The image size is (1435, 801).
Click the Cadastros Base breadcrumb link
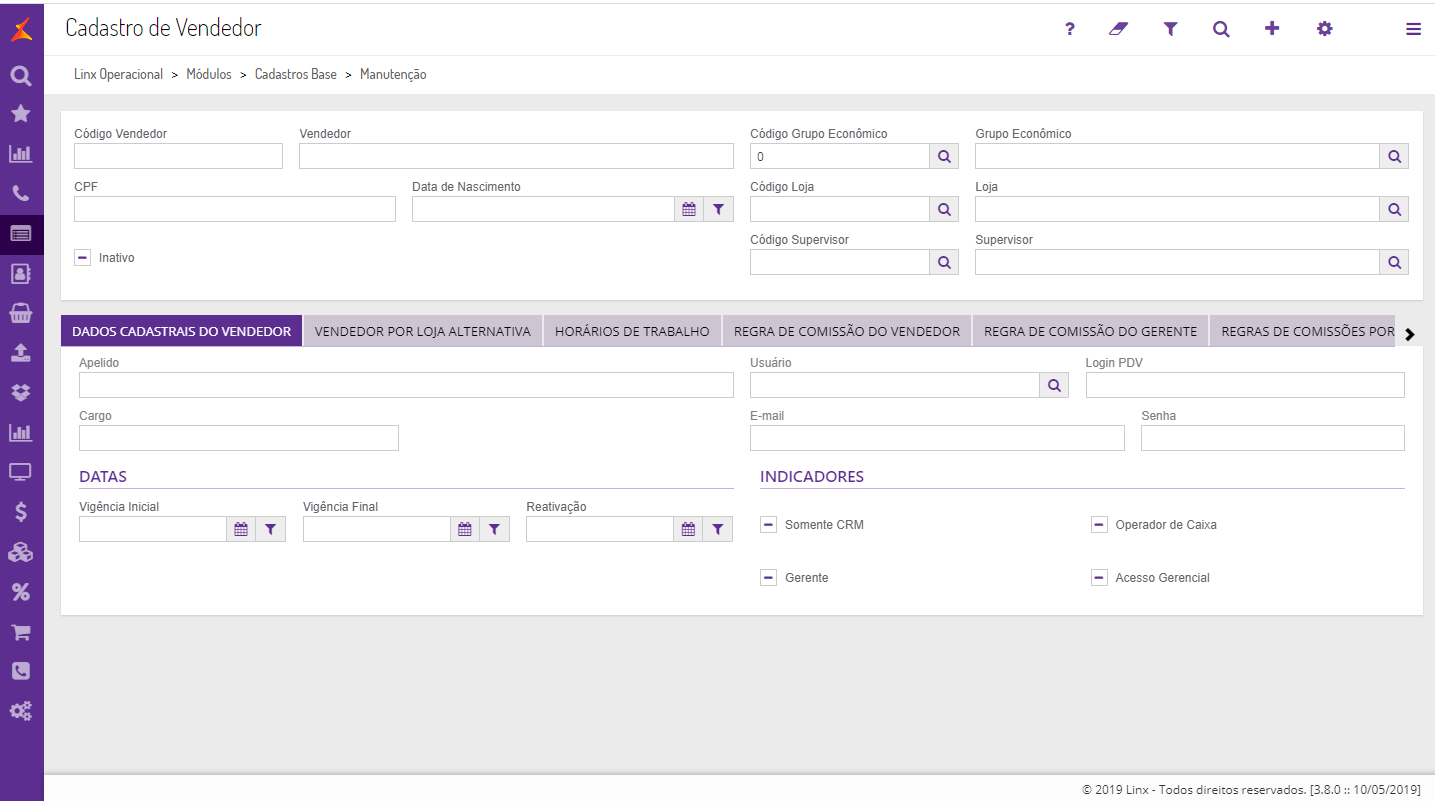(296, 75)
